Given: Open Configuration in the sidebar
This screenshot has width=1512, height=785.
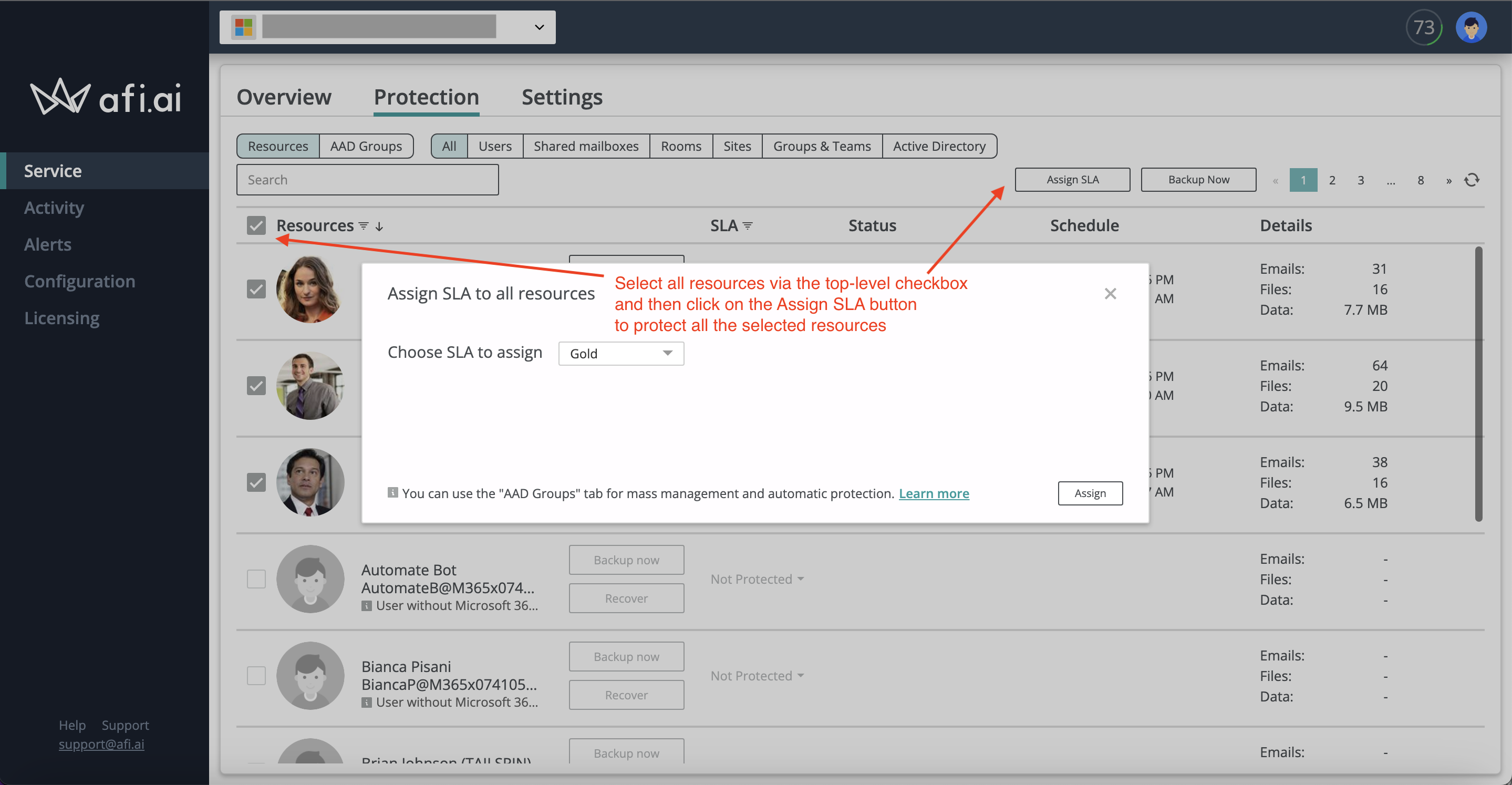Looking at the screenshot, I should click(79, 281).
